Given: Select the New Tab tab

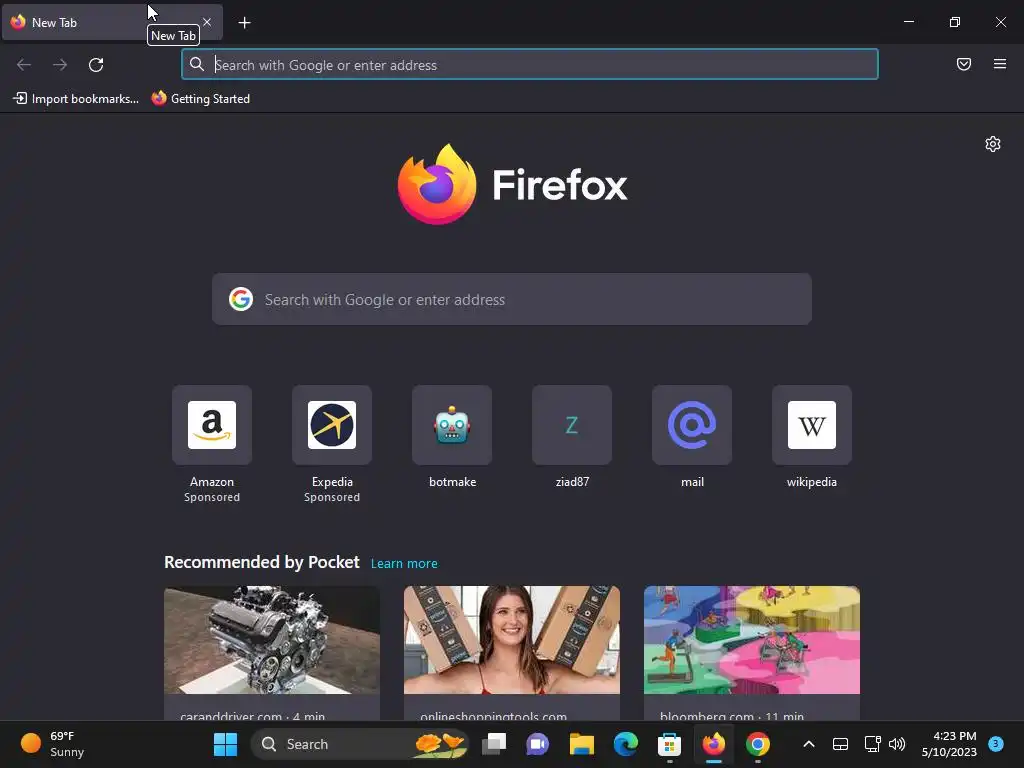Looking at the screenshot, I should coord(112,22).
